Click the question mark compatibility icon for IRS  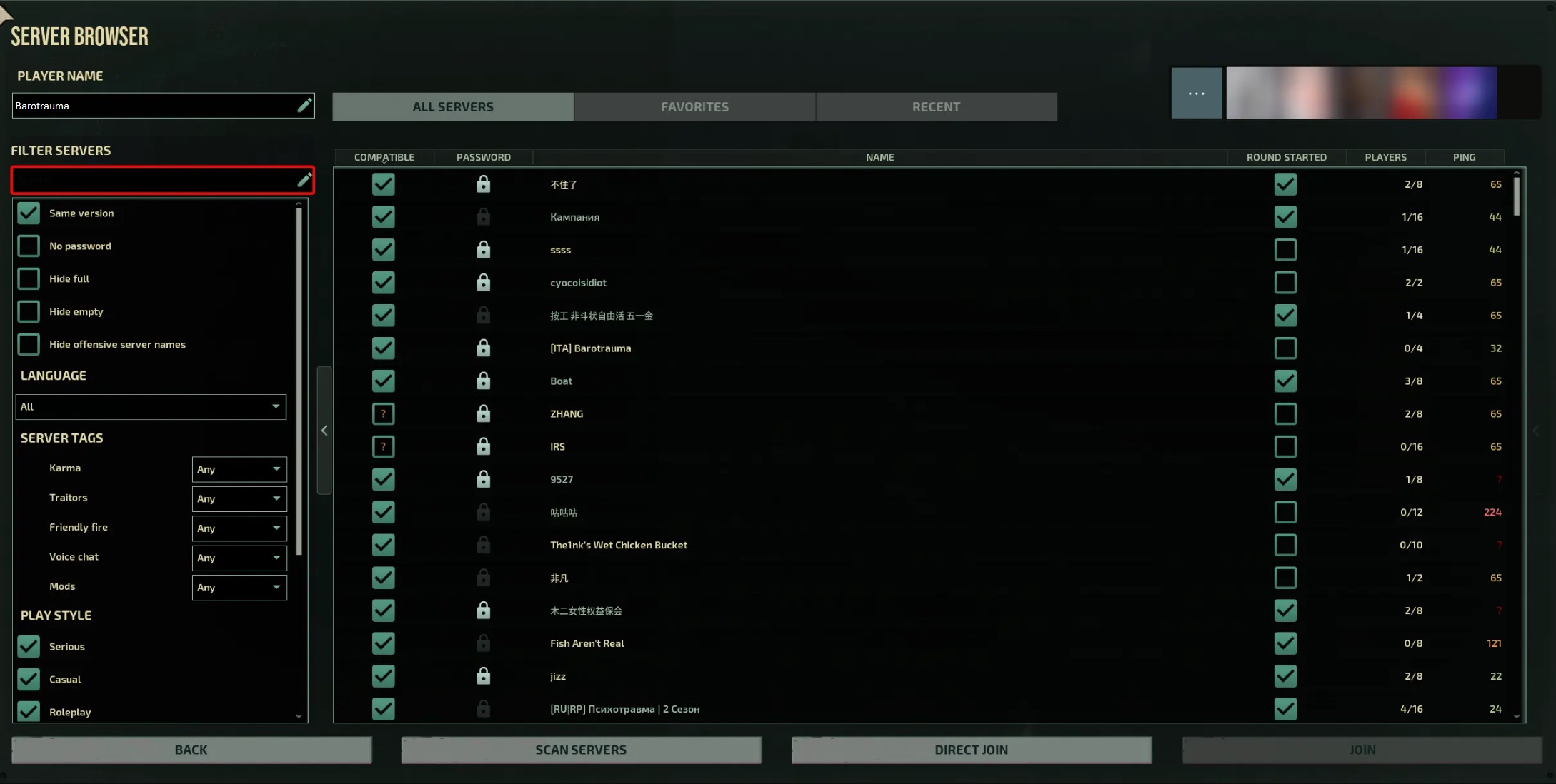tap(384, 446)
